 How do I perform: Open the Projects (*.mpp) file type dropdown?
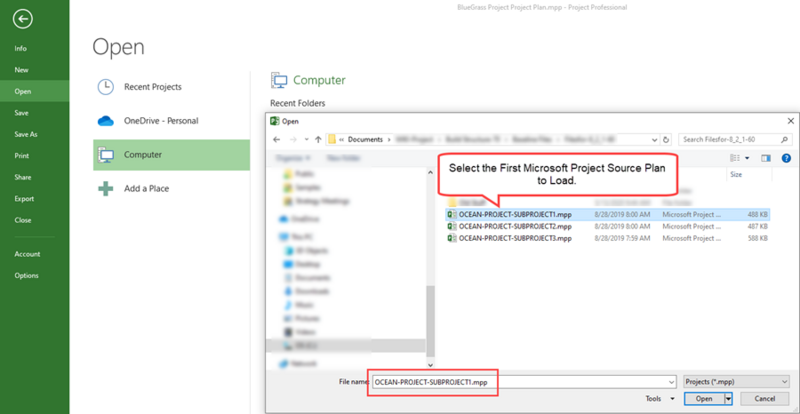736,382
